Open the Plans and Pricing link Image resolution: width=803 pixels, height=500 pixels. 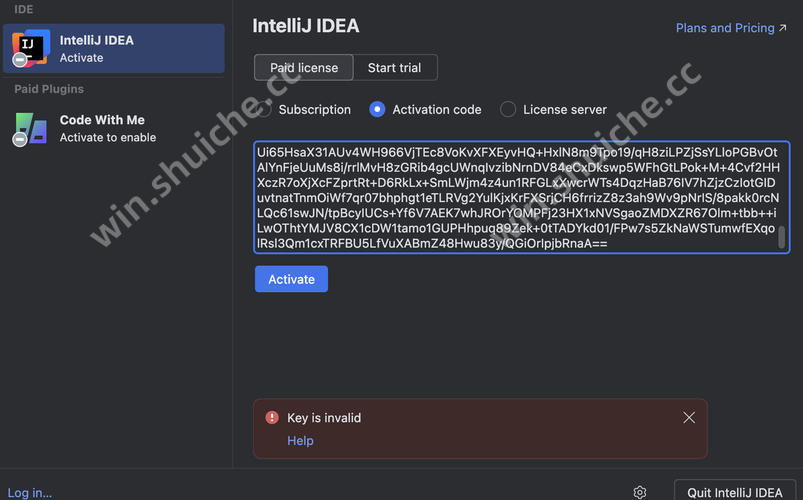coord(725,28)
